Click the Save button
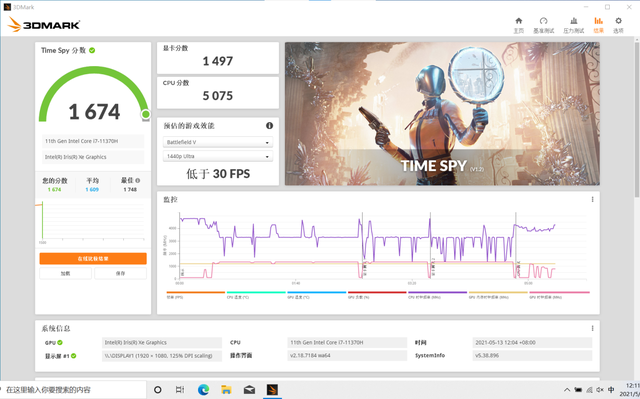Screen dimensions: 640x399 pos(120,273)
